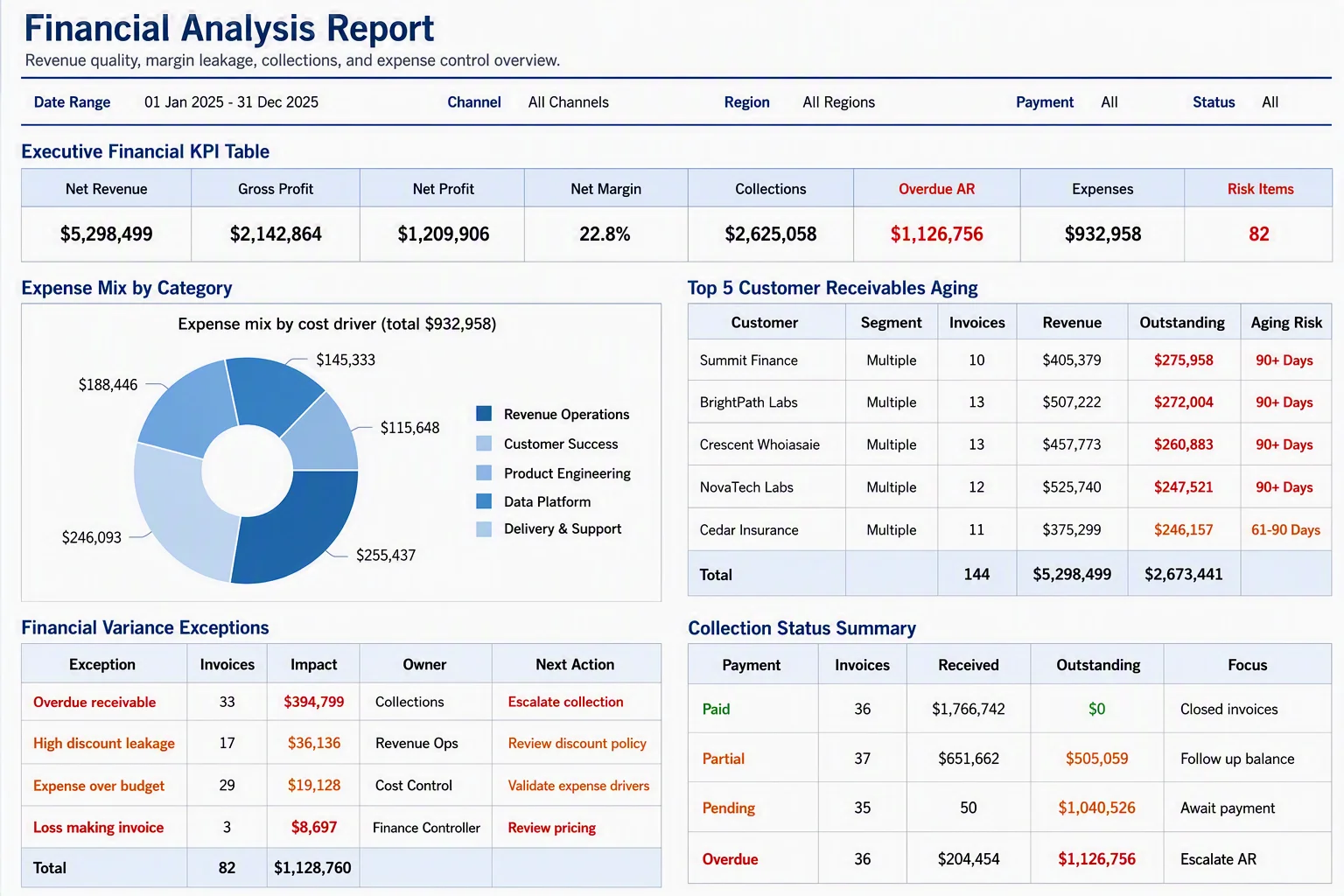Open the Status filter showing All
Viewport: 1344px width, 896px height.
tap(1270, 102)
